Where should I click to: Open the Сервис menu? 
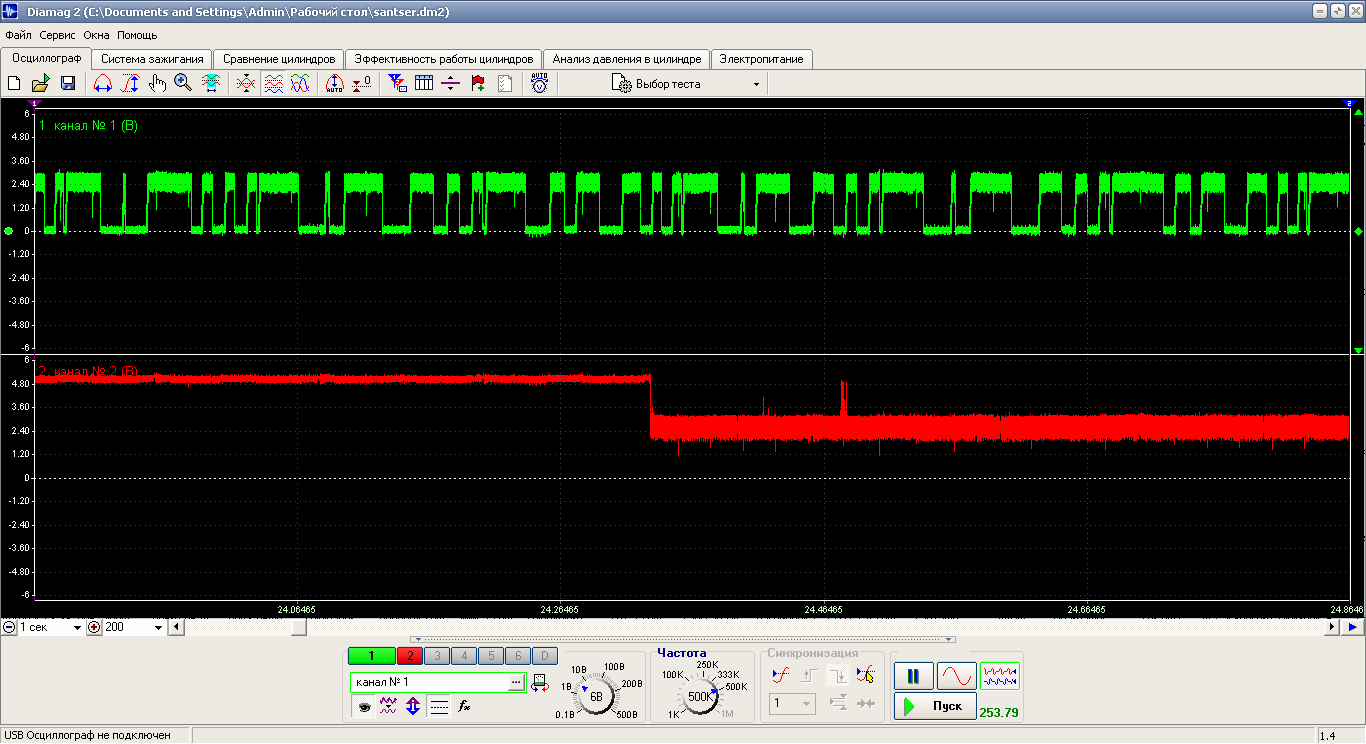click(x=58, y=35)
